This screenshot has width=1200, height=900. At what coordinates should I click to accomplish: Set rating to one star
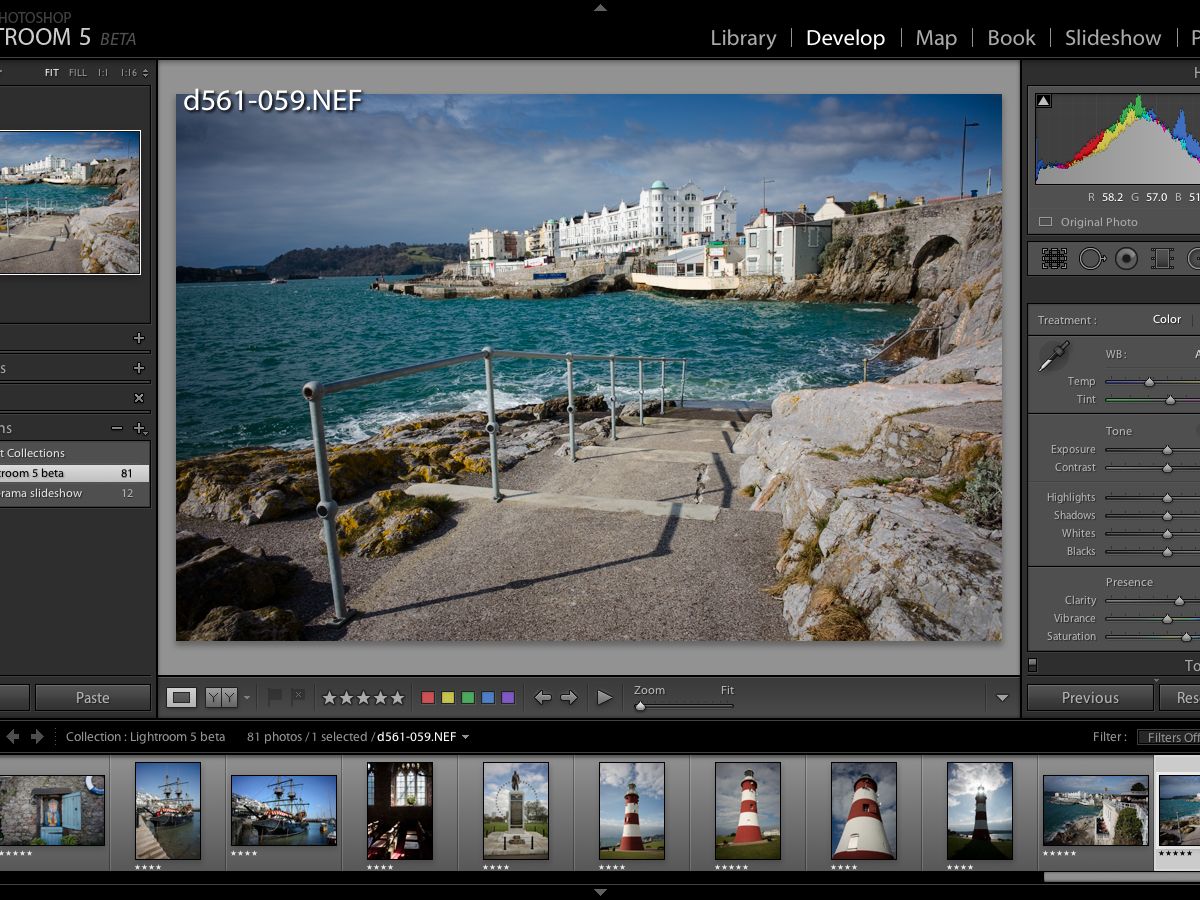coord(329,698)
